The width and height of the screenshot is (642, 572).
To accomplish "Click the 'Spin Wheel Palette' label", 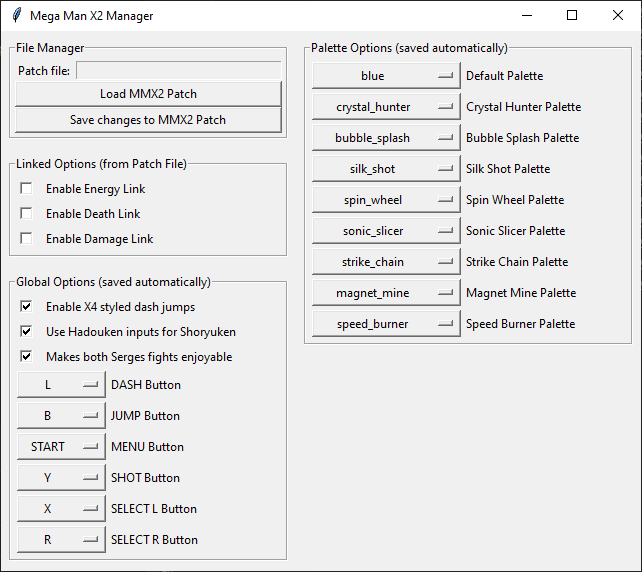I will tap(515, 200).
